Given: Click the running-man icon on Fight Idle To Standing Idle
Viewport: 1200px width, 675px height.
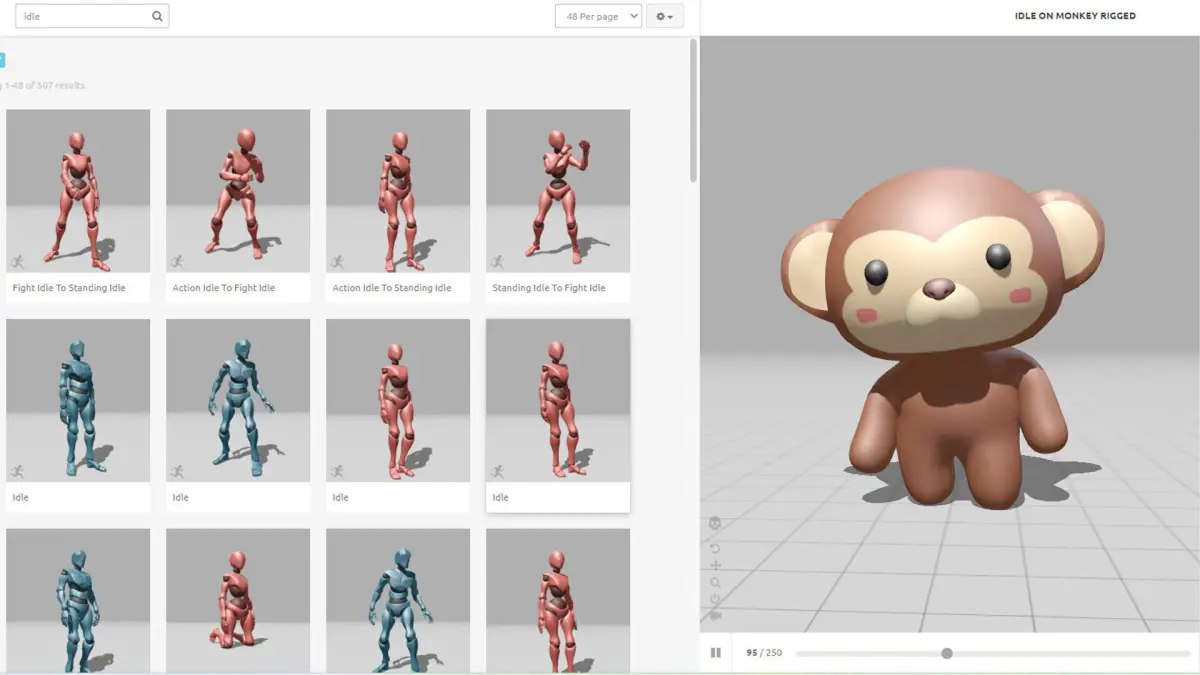Looking at the screenshot, I should click(x=17, y=262).
